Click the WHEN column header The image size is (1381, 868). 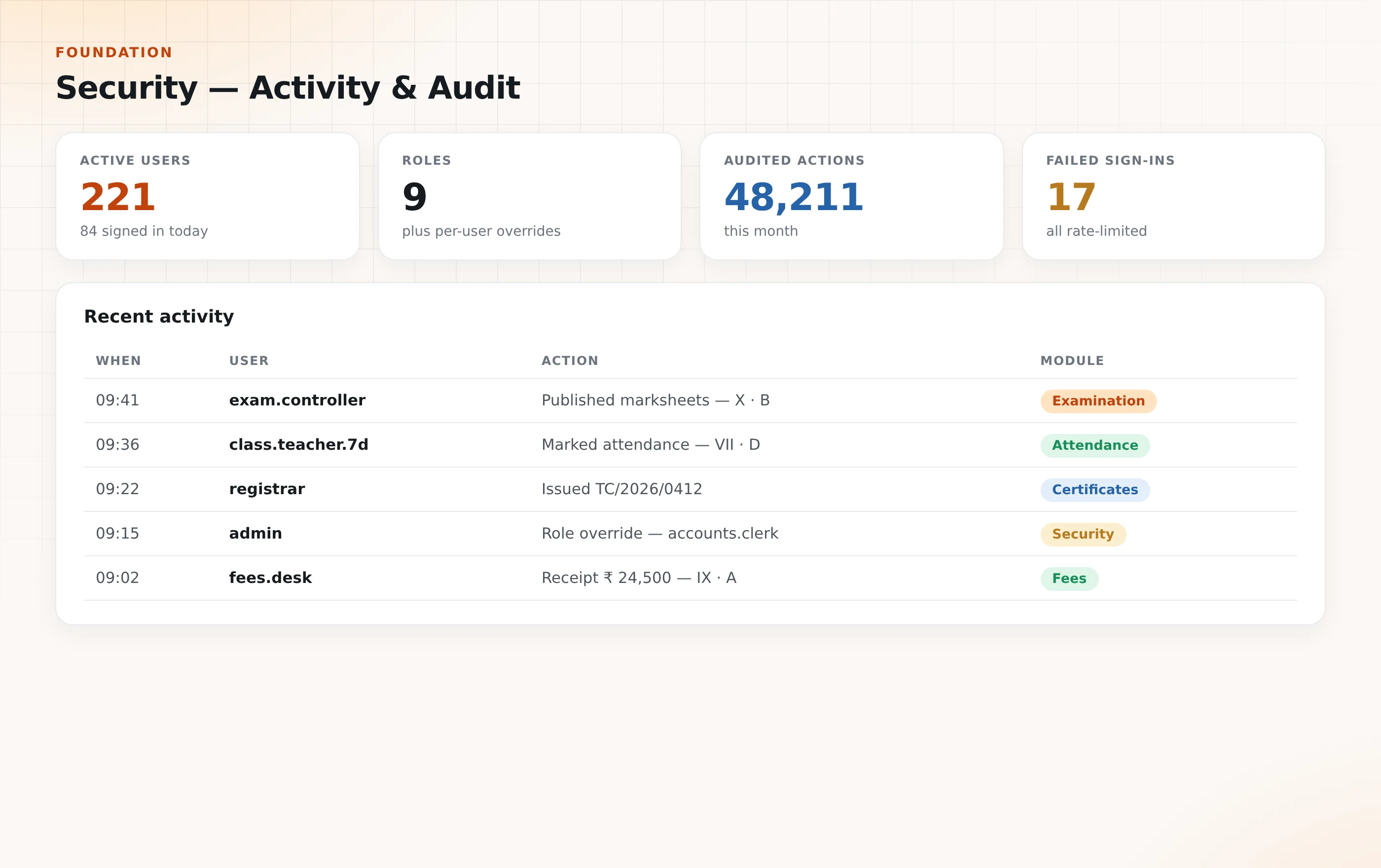click(x=118, y=361)
